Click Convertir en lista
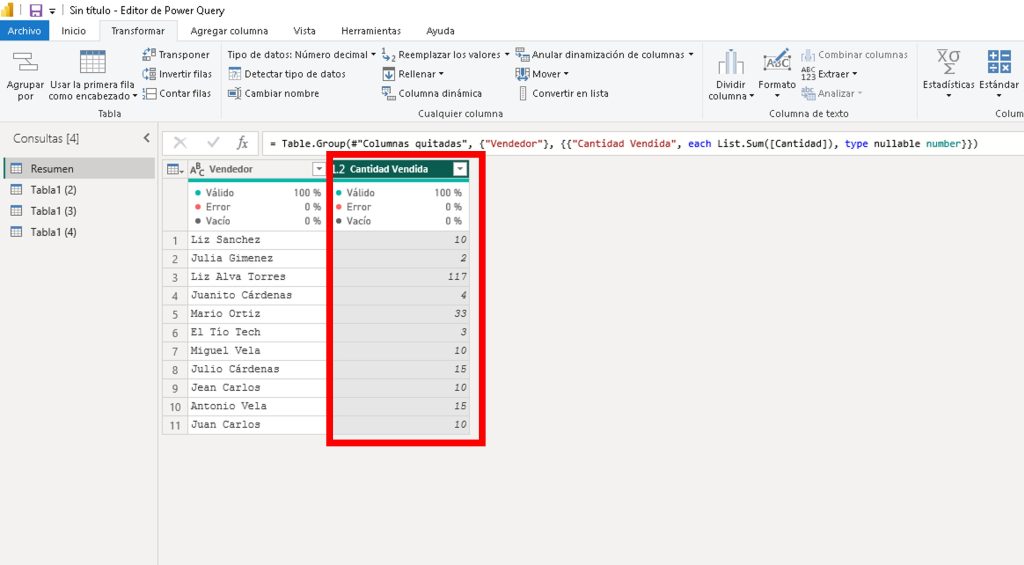The image size is (1024, 565). [x=569, y=93]
